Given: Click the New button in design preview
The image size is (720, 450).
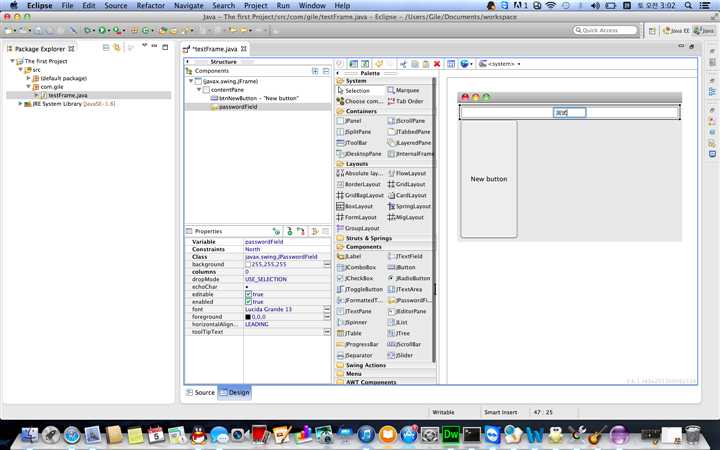Looking at the screenshot, I should (489, 179).
